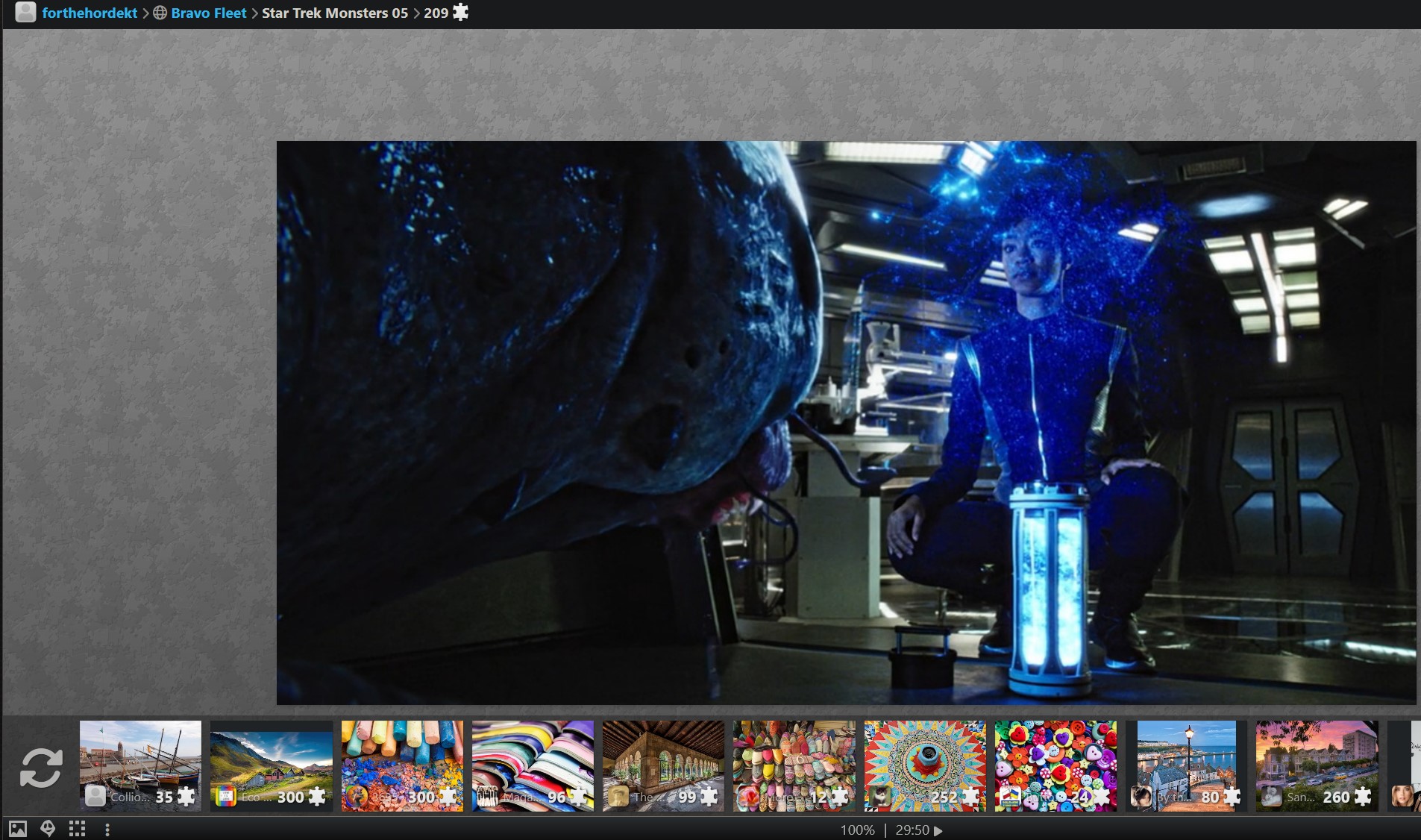1421x840 pixels.
Task: Open the 24-piece buttons puzzle
Action: coord(1055,765)
